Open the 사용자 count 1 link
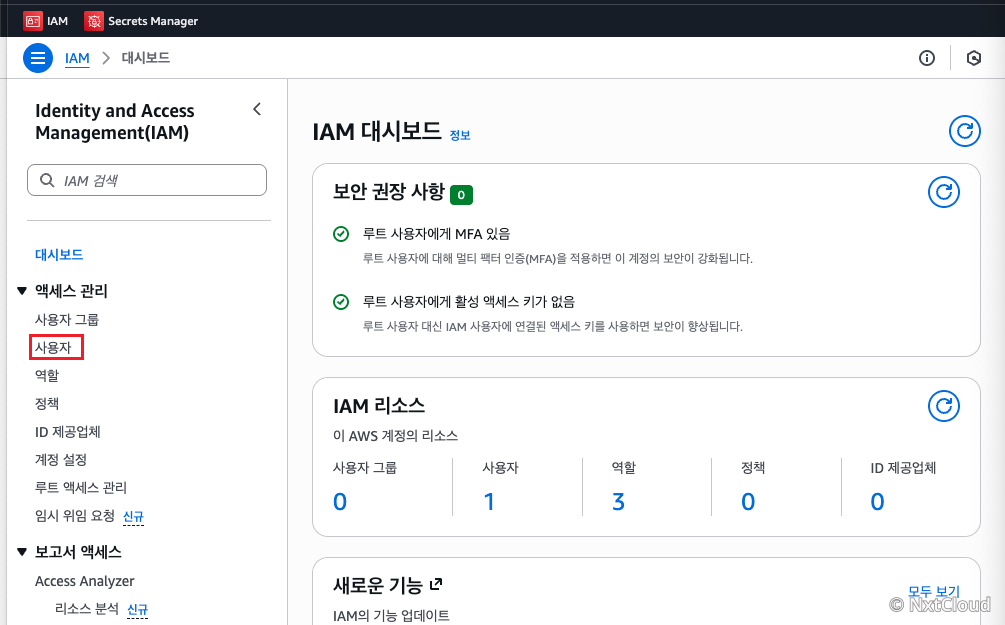The height and width of the screenshot is (625, 1005). (x=489, y=501)
